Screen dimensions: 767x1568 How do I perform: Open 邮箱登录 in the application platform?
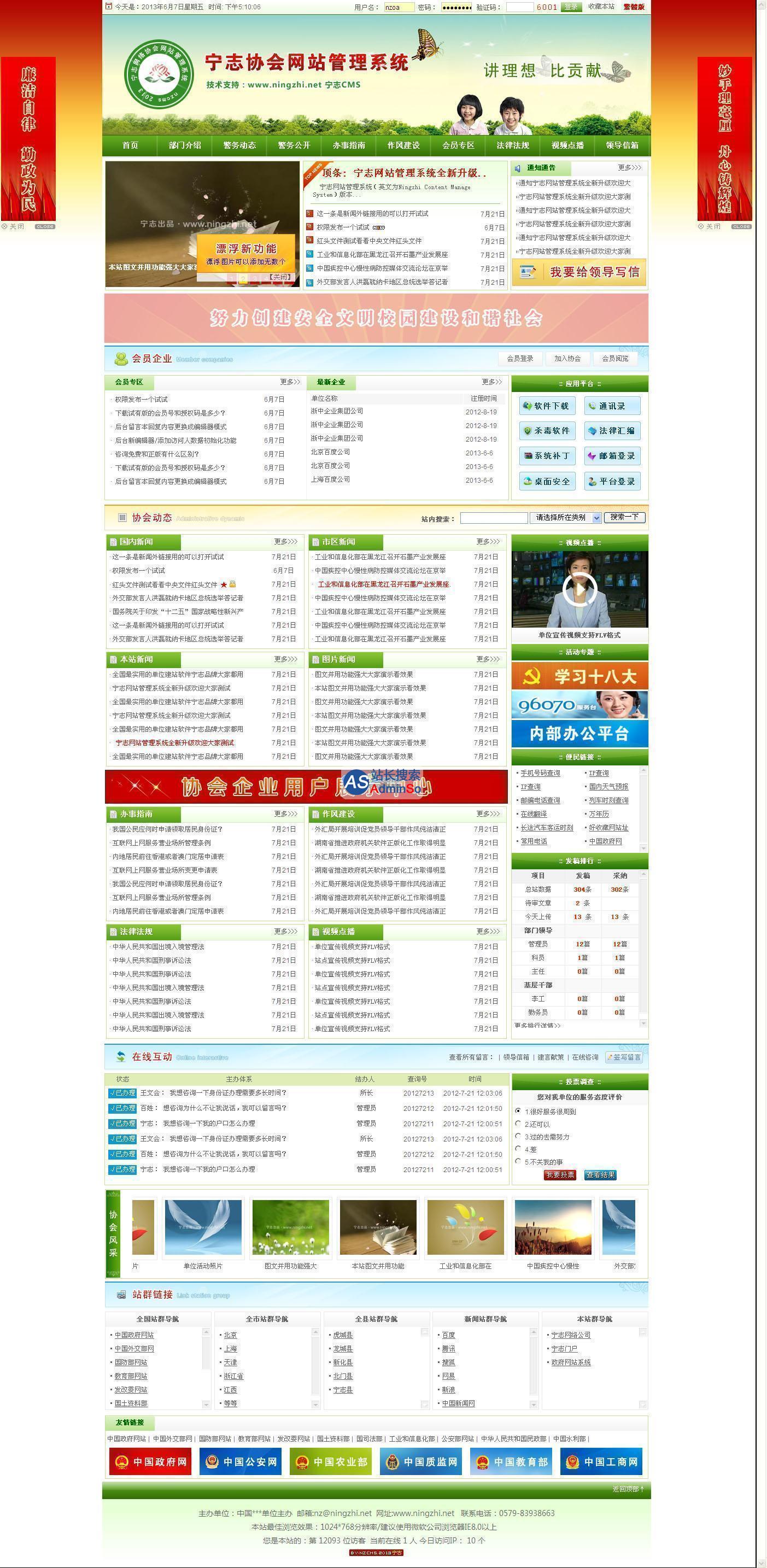612,456
